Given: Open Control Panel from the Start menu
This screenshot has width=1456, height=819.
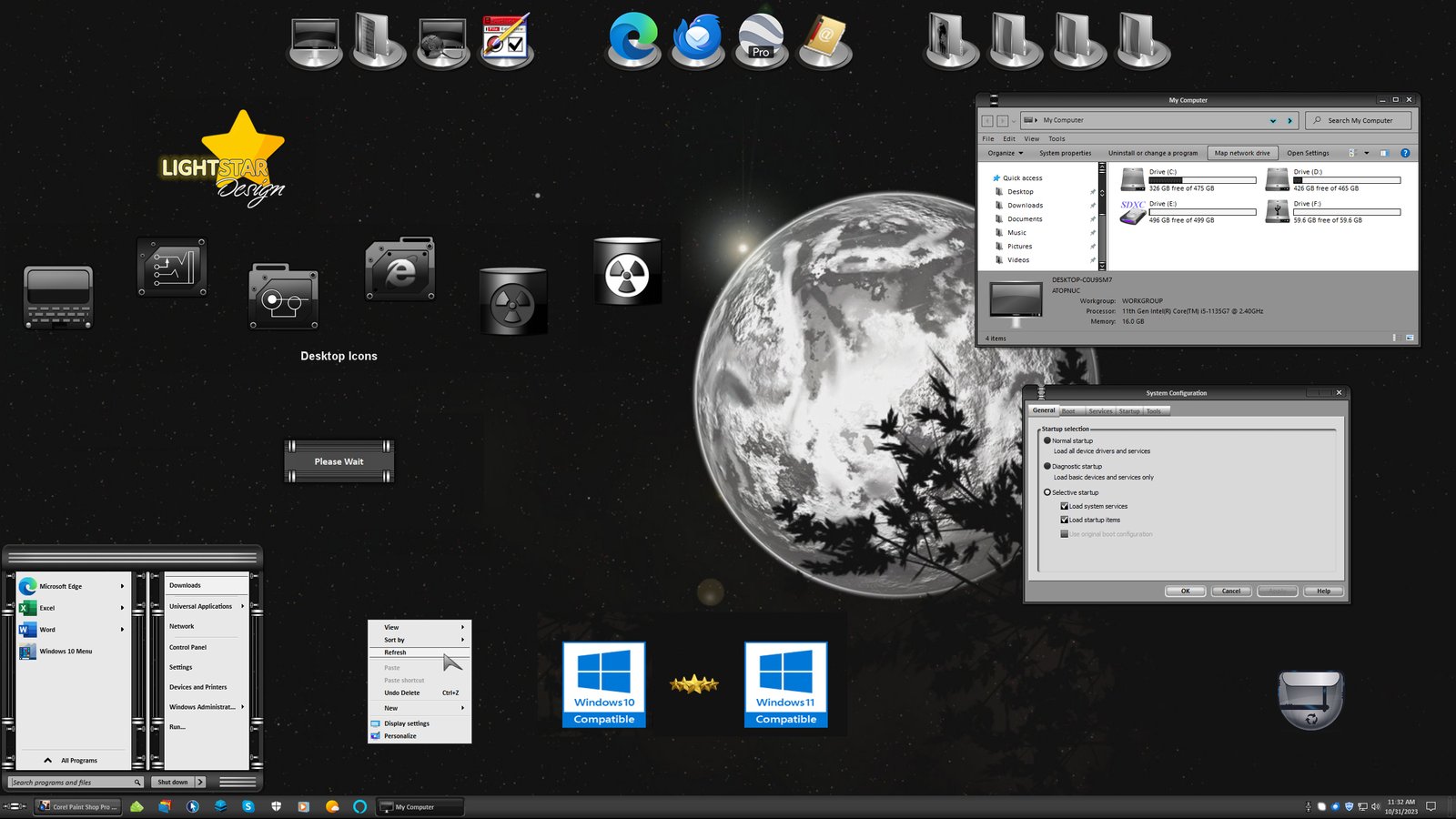Looking at the screenshot, I should (187, 647).
